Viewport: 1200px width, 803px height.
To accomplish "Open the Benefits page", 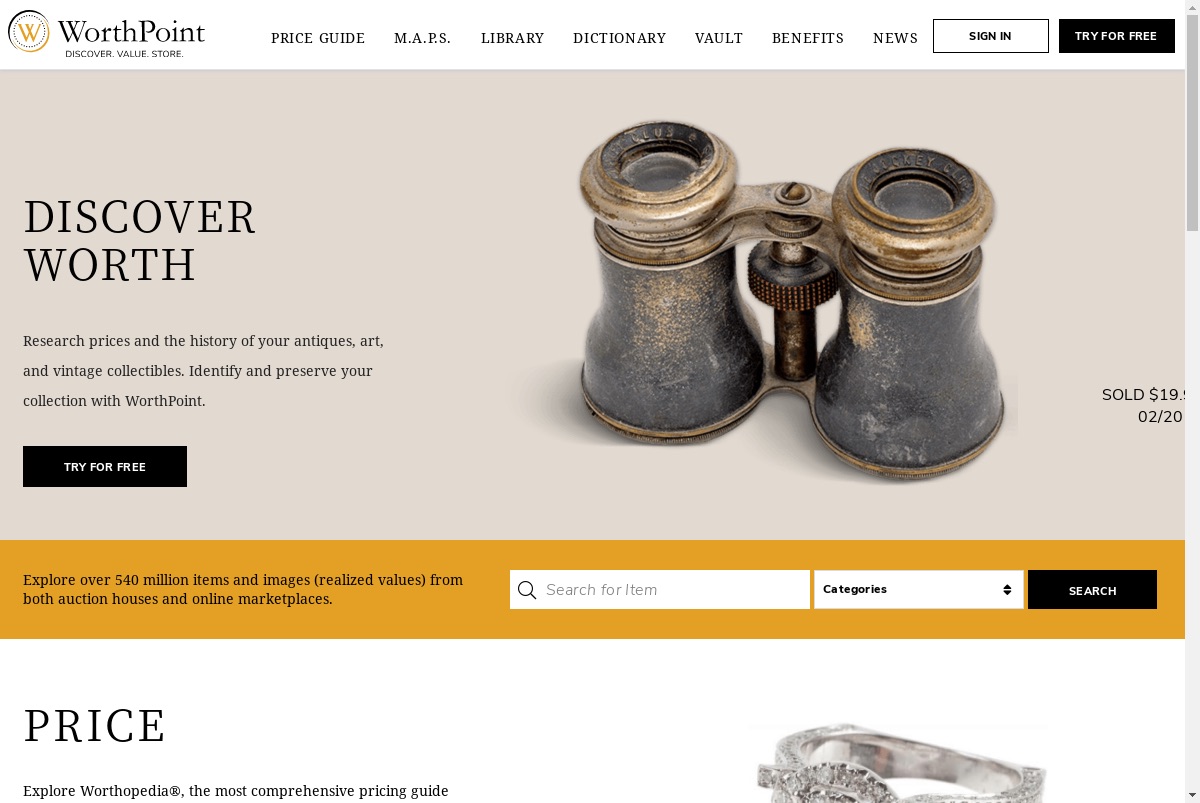I will (808, 38).
